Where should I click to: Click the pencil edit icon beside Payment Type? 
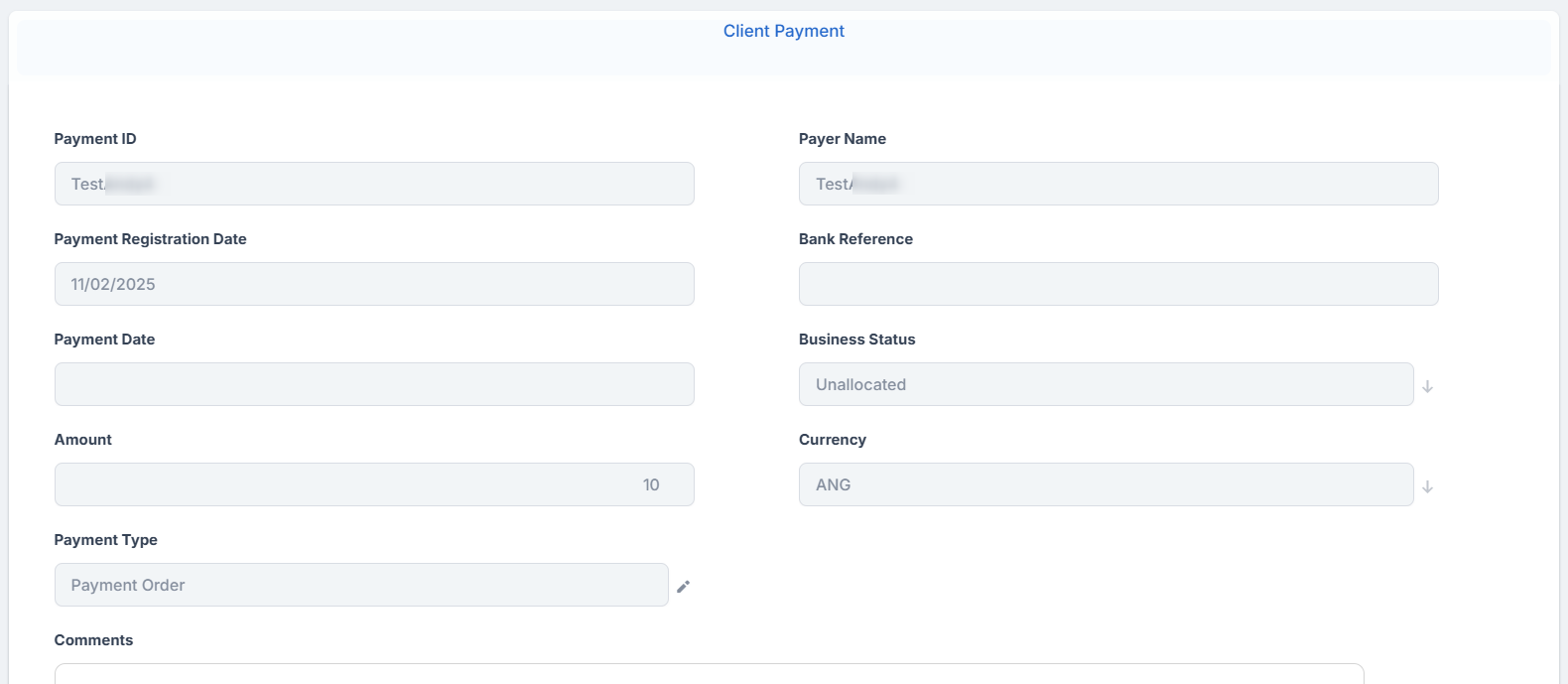tap(683, 587)
